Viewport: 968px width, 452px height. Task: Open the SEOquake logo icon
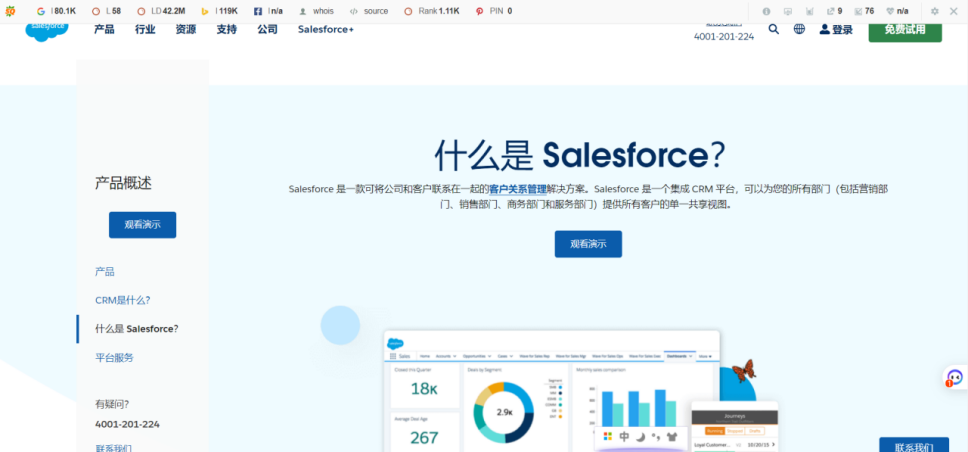tap(10, 11)
